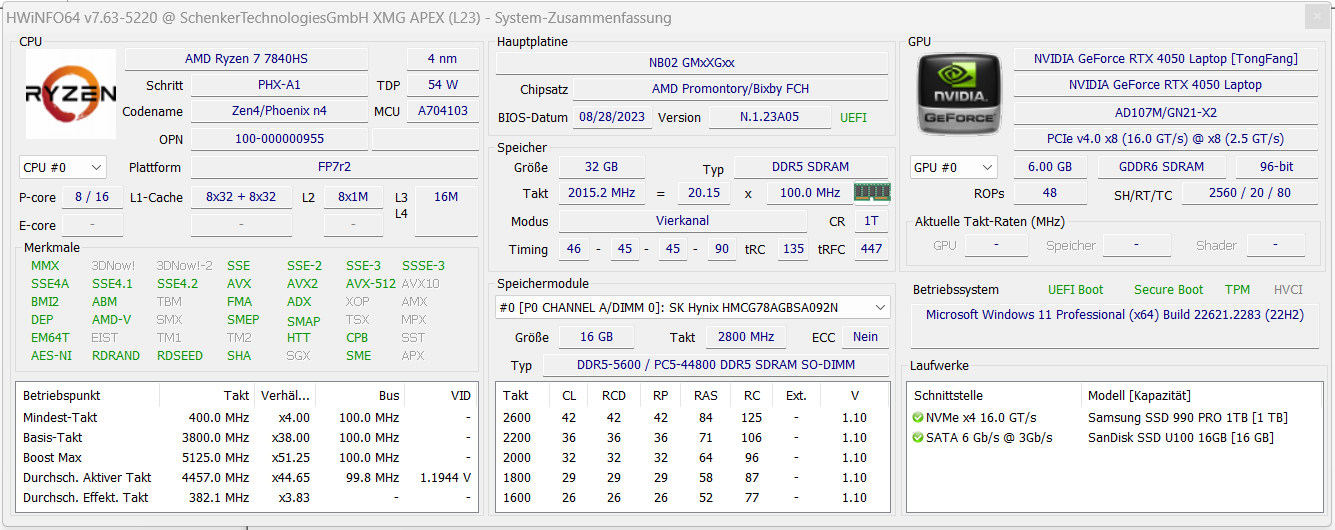The height and width of the screenshot is (530, 1335).
Task: Select the Zen4/Phoenix n4 codename value
Action: pos(279,111)
